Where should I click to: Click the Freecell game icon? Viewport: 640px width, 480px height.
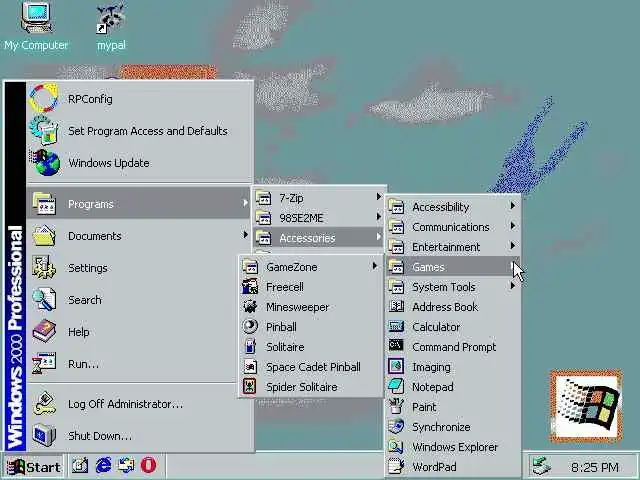[250, 287]
